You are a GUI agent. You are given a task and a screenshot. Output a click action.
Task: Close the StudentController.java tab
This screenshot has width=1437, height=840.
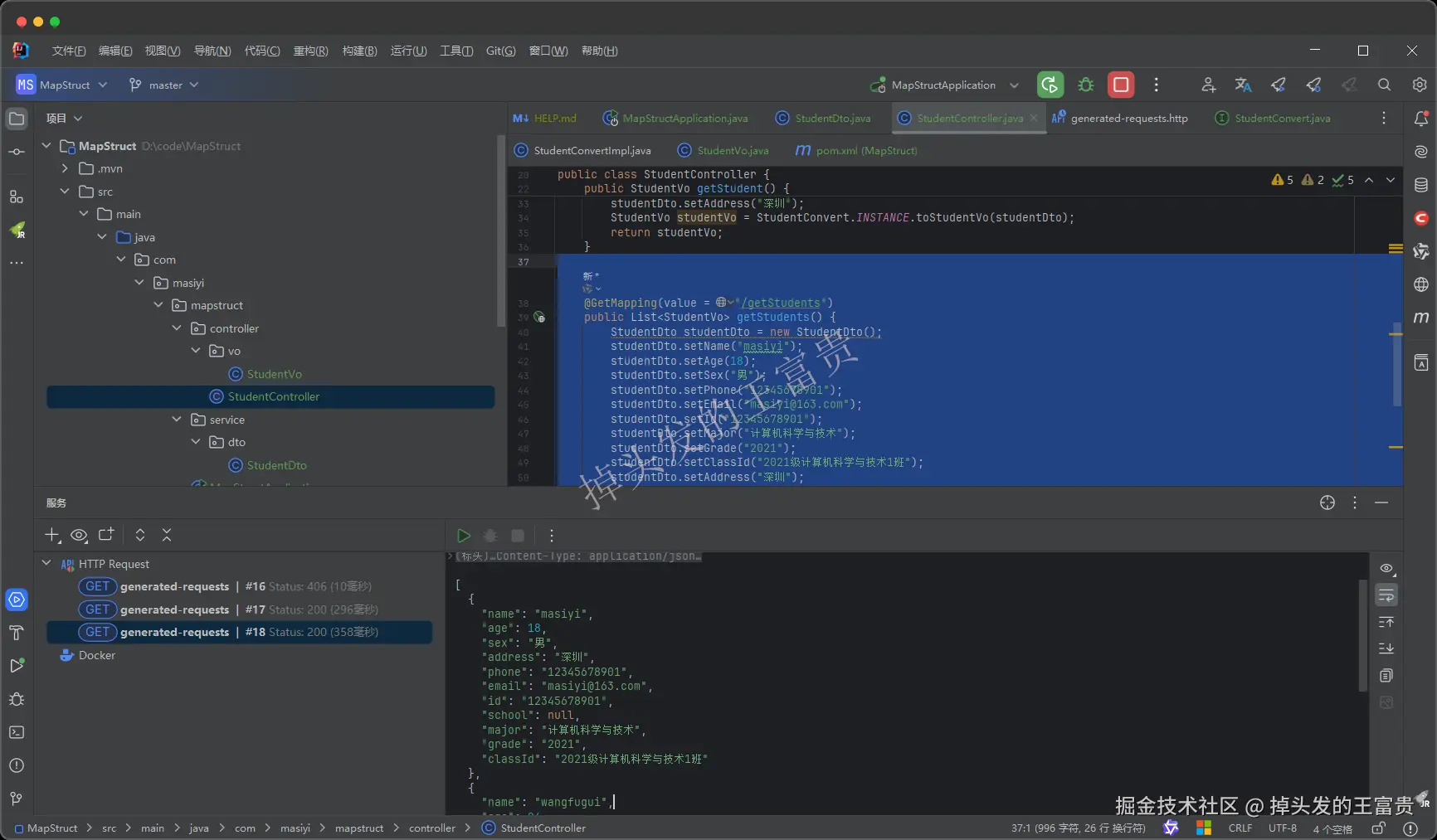tap(1034, 119)
